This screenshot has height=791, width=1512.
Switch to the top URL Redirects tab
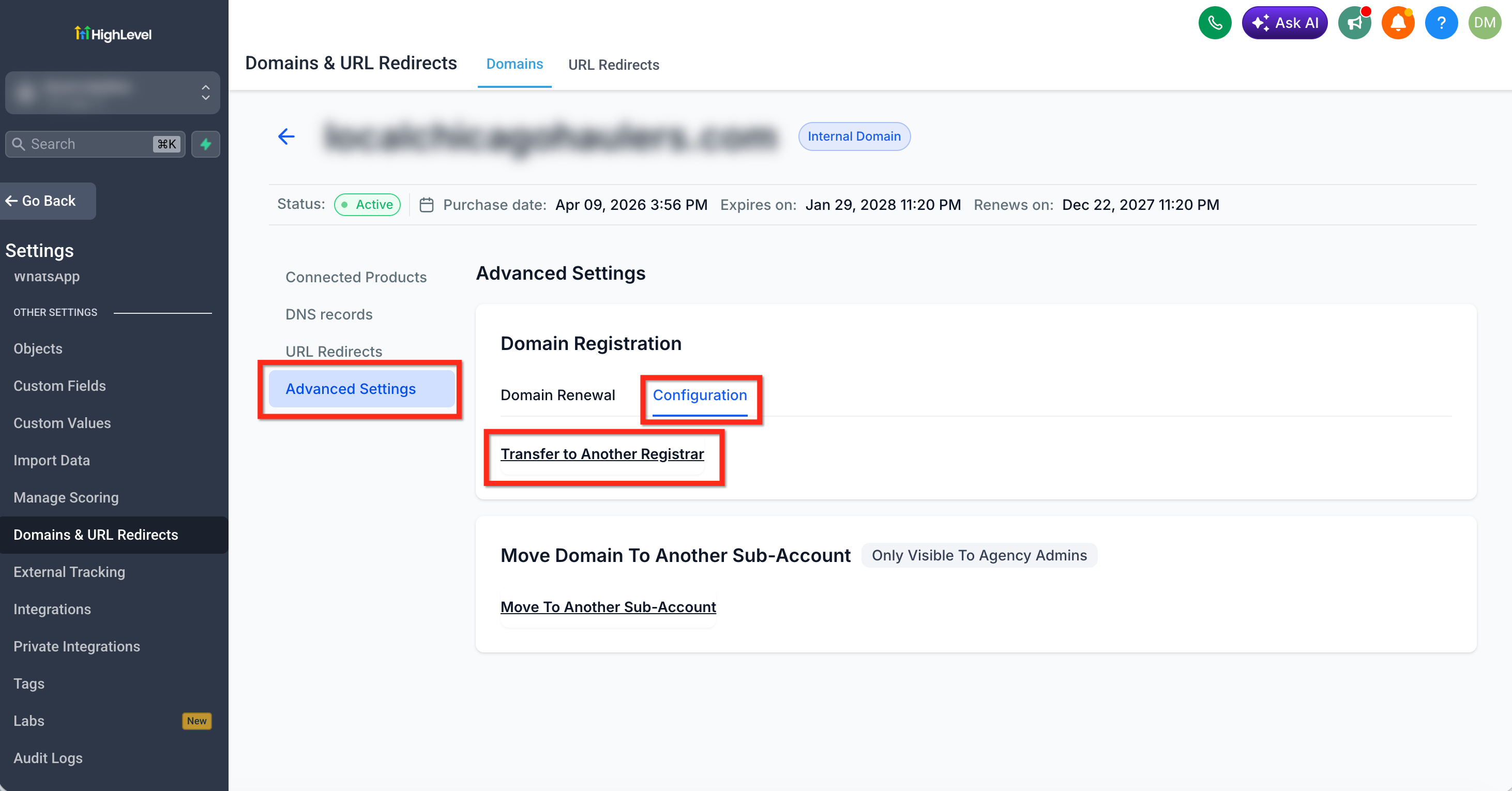[613, 65]
